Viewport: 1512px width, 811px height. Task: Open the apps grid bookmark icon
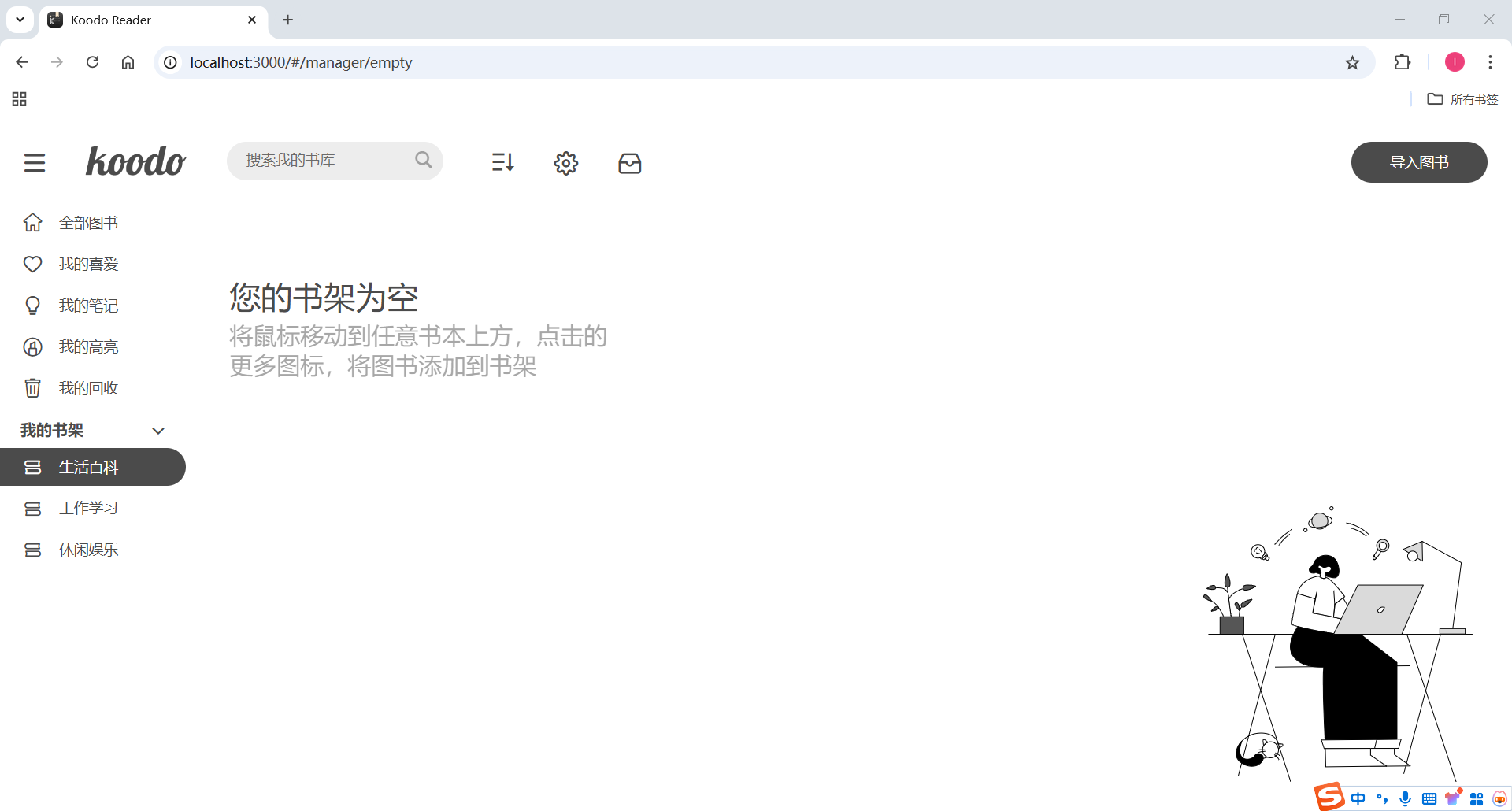[x=20, y=99]
